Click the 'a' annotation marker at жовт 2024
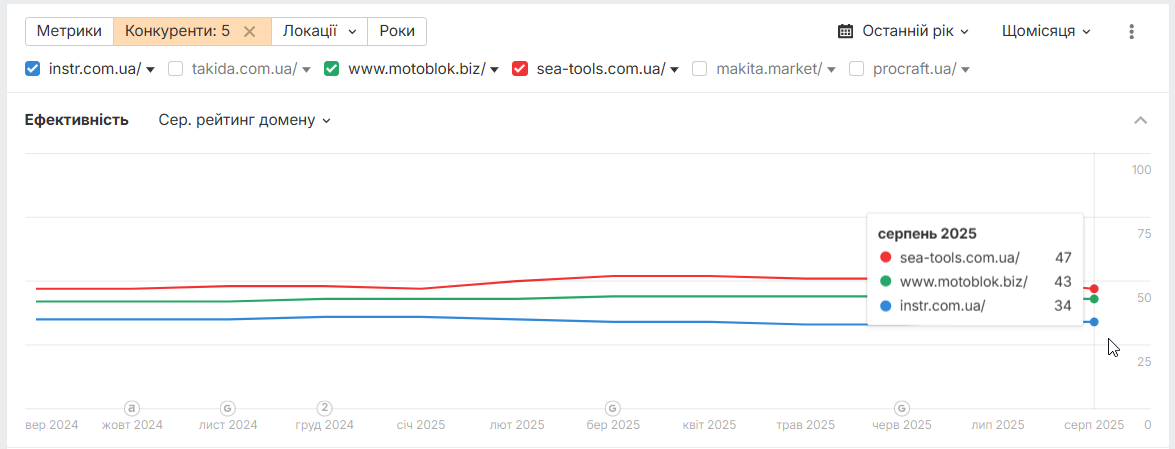The image size is (1175, 449). point(132,409)
